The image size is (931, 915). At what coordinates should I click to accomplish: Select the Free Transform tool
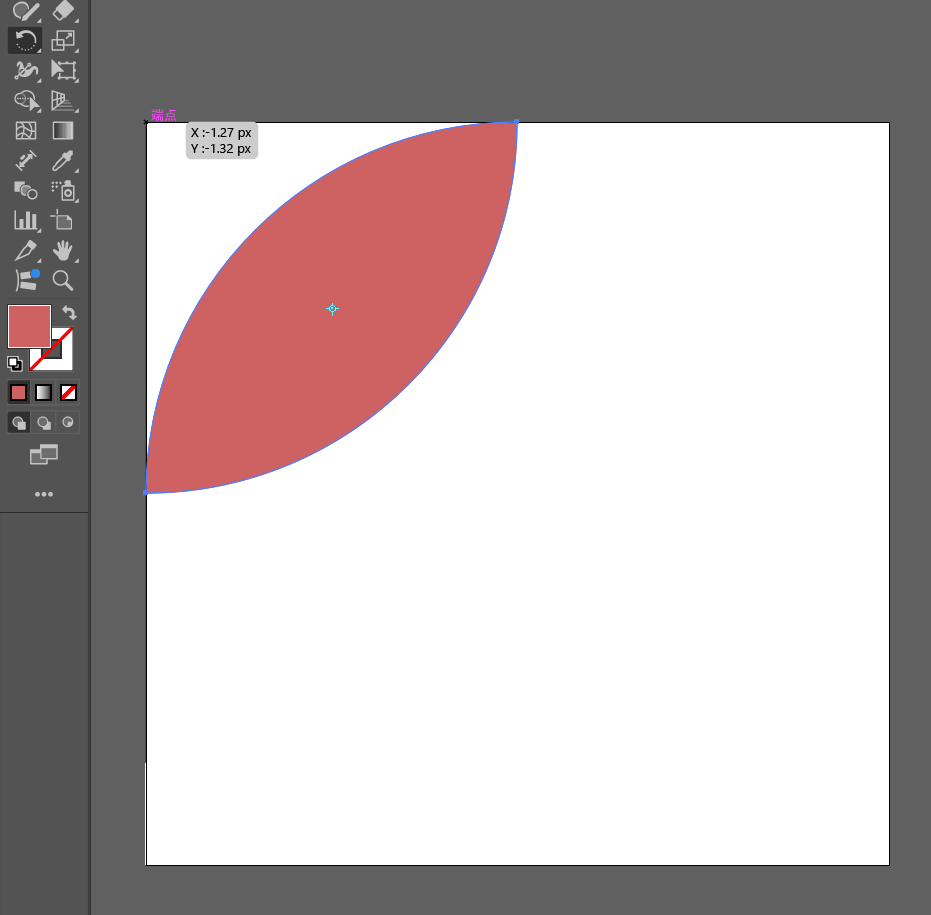pos(63,71)
